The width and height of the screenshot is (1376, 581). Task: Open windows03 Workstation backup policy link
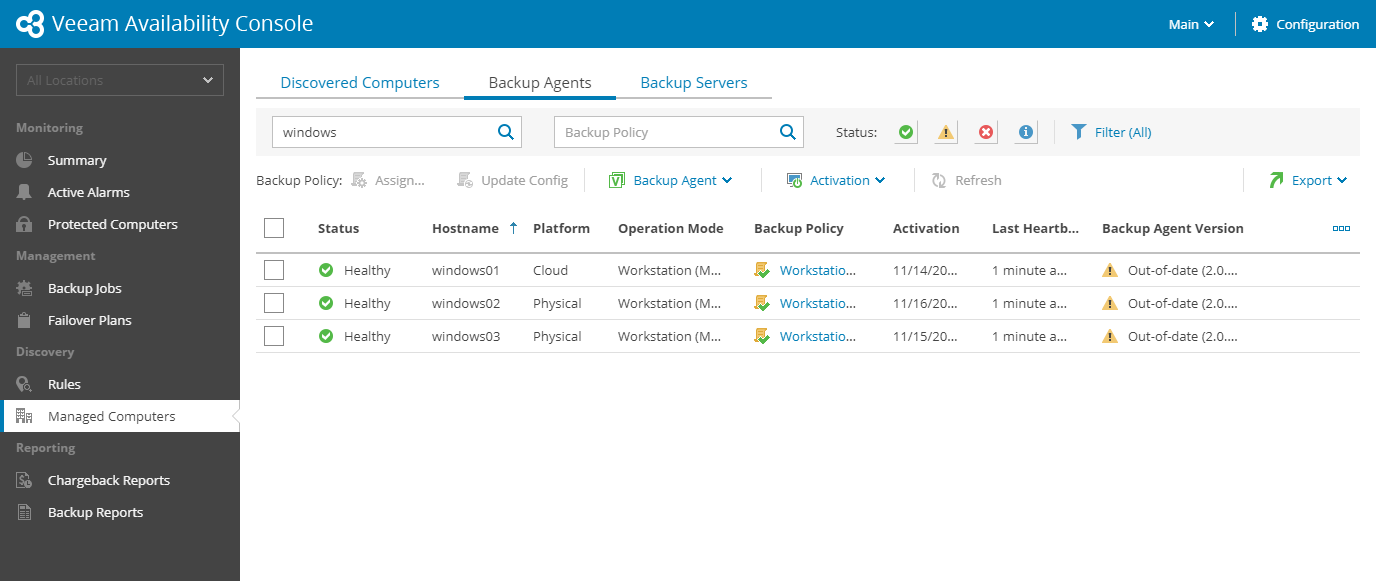(817, 336)
